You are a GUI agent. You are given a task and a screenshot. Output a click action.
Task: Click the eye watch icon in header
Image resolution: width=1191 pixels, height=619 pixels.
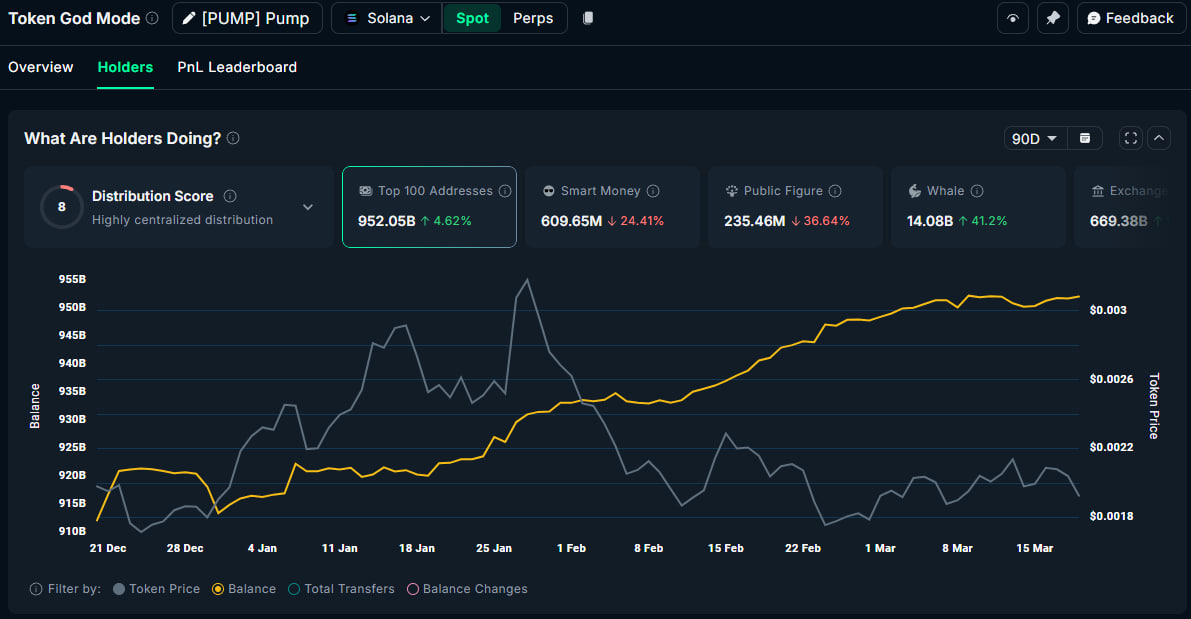[1013, 18]
